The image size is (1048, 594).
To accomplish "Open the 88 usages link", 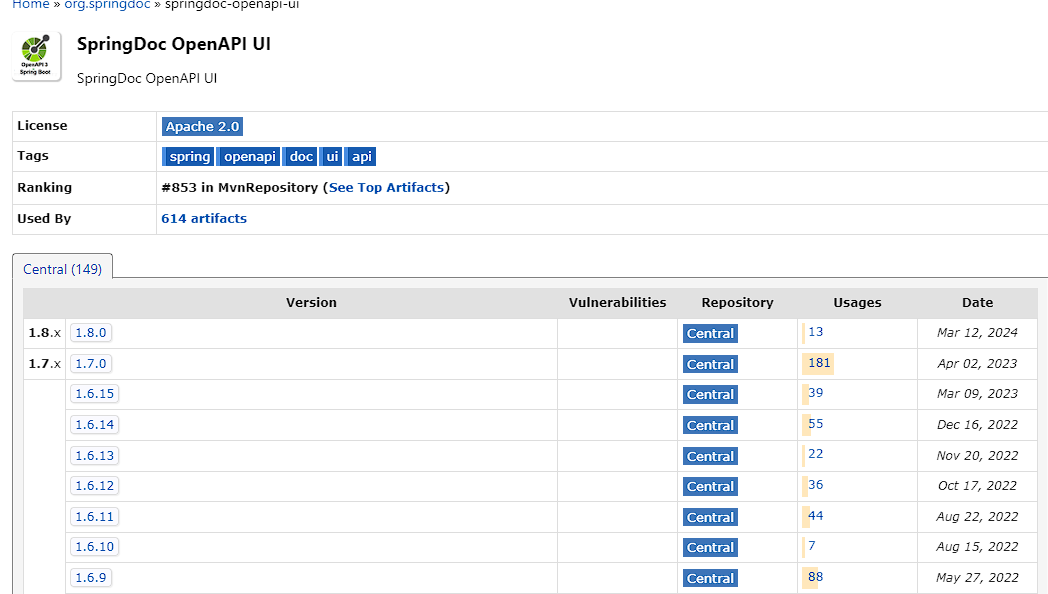I will pos(815,577).
